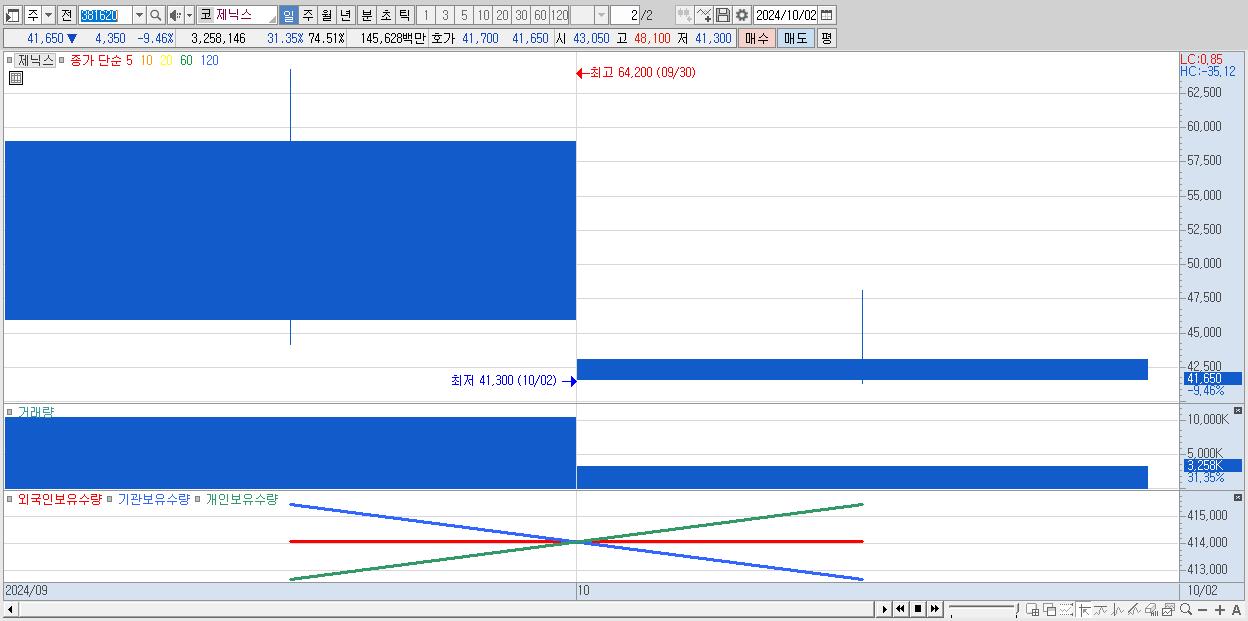Viewport: 1248px width, 621px height.
Task: Select the 분 (minute) period toggle
Action: (366, 15)
